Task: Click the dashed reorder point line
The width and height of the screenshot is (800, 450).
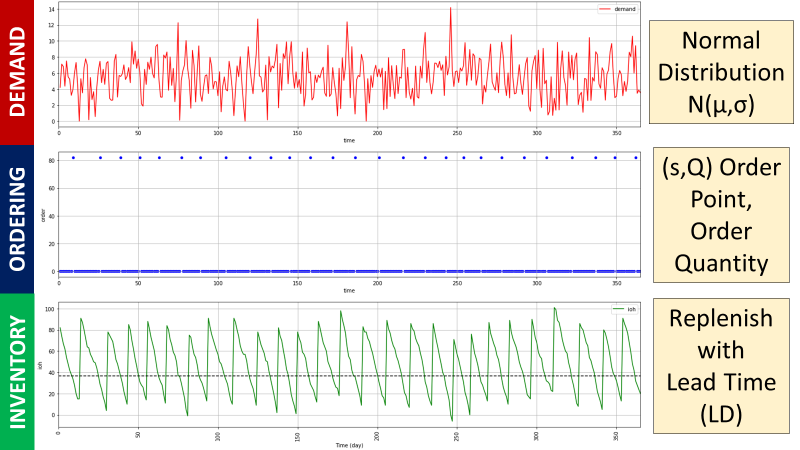Action: pos(300,376)
